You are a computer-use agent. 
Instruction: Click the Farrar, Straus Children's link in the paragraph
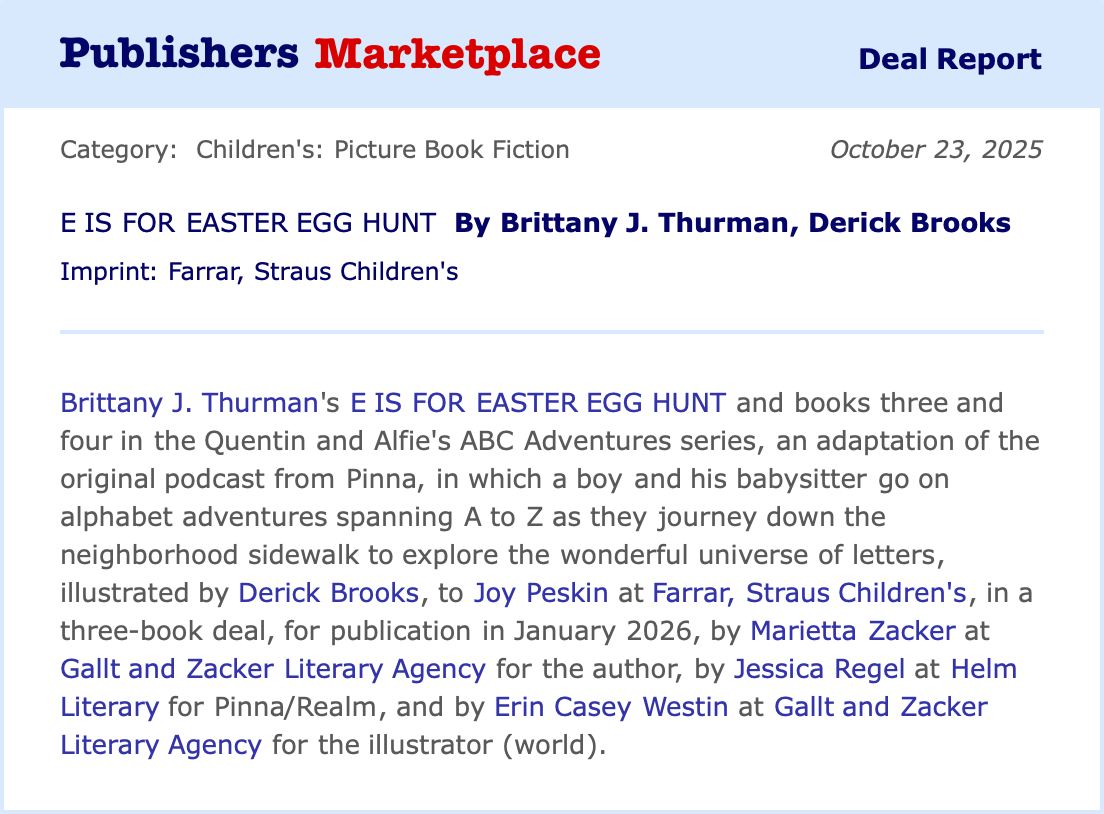click(809, 593)
